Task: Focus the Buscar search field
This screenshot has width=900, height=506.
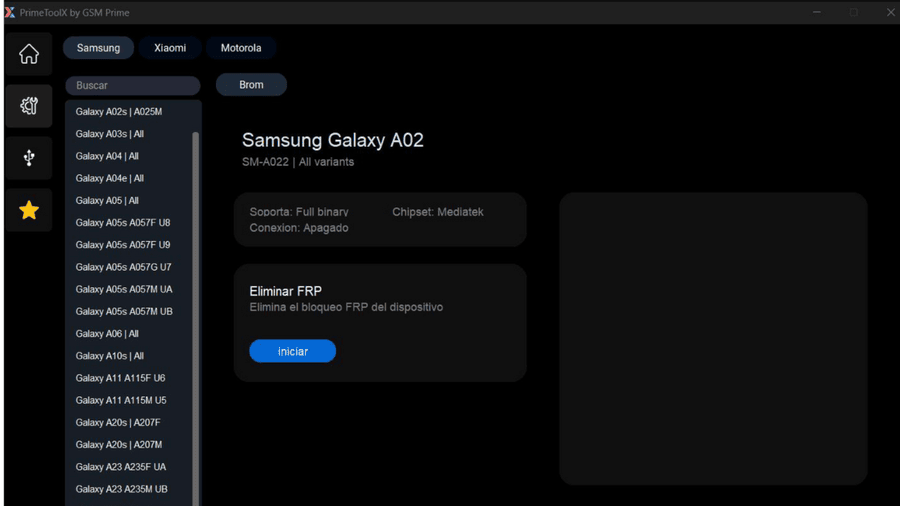Action: 133,85
